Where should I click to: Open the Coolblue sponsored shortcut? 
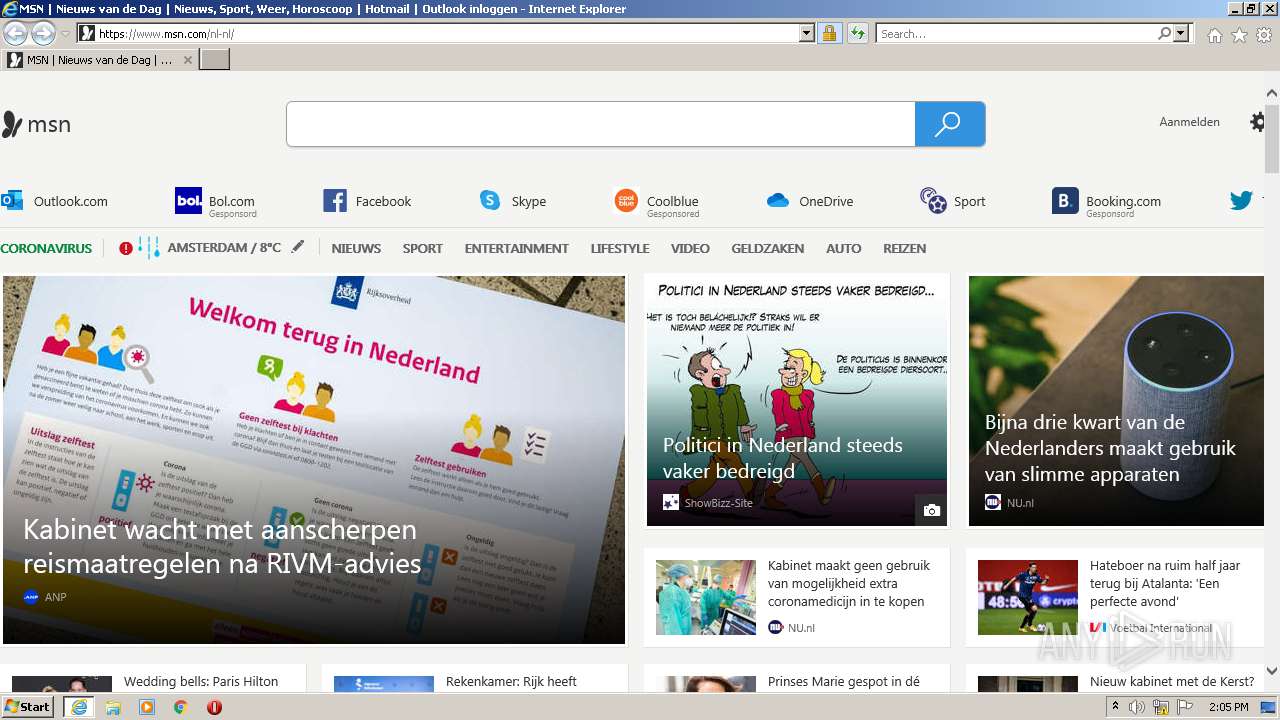[657, 202]
